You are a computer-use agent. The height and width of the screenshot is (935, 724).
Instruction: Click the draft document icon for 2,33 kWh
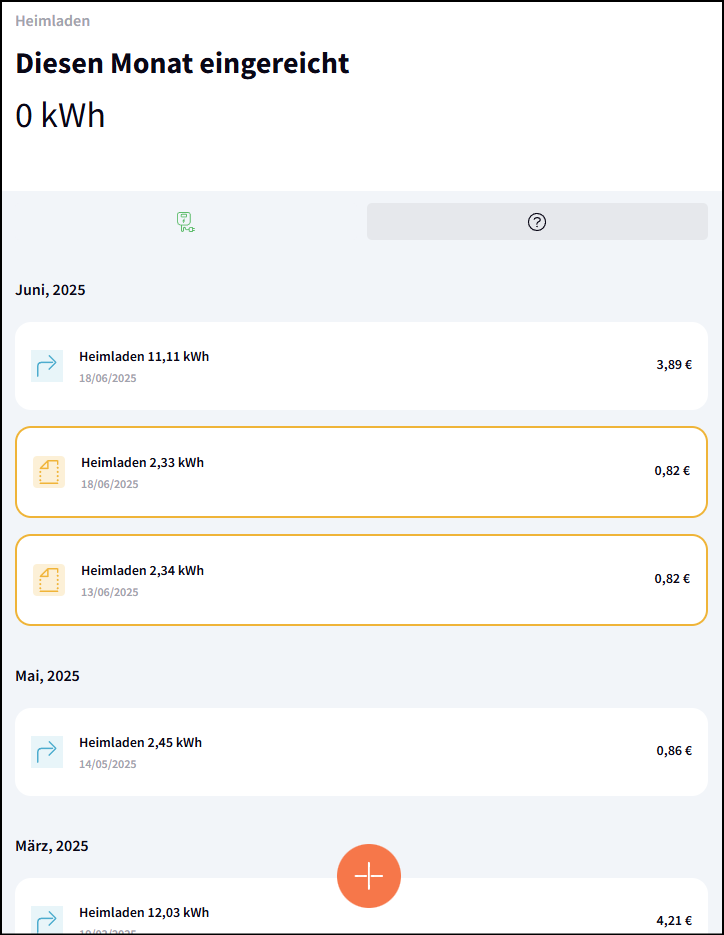click(x=49, y=472)
